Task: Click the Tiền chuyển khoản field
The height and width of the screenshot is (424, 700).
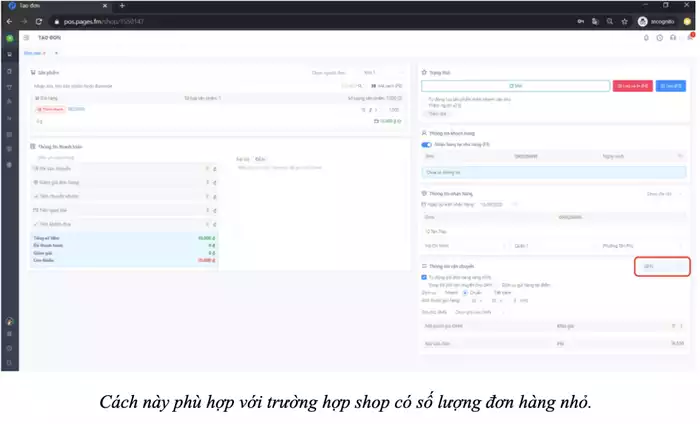Action: 124,196
